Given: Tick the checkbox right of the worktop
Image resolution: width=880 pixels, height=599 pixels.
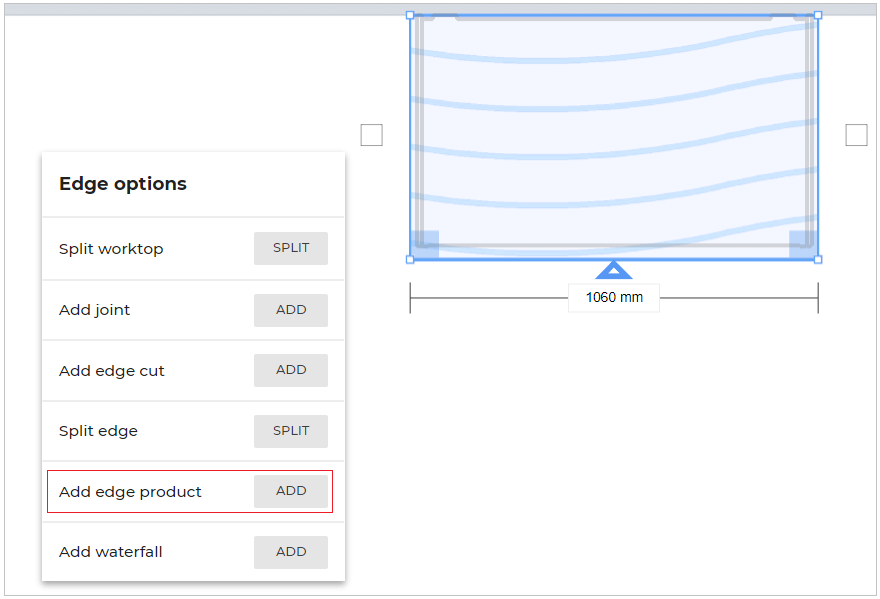Looking at the screenshot, I should [x=856, y=135].
